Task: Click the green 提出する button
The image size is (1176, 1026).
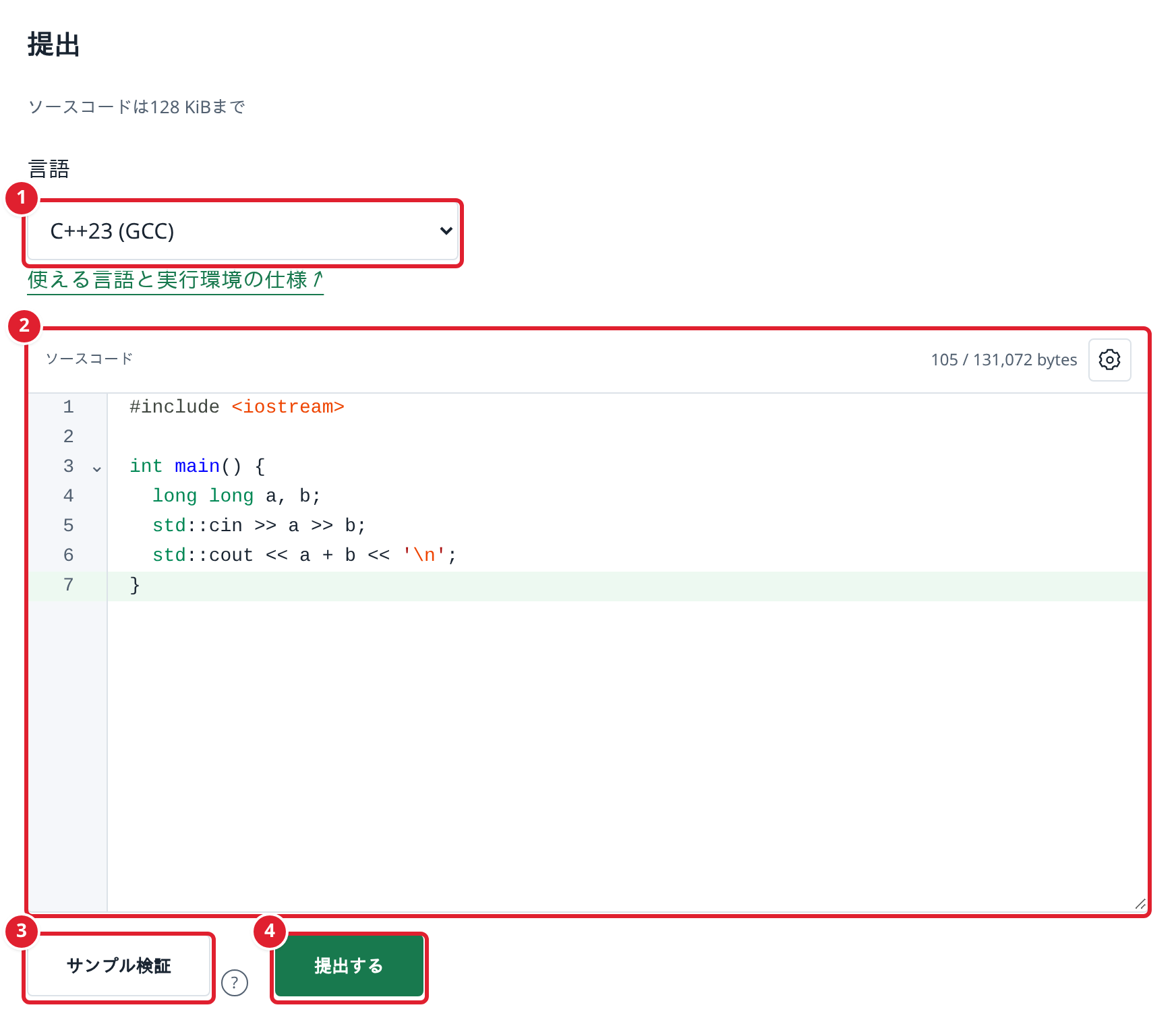Action: coord(349,966)
